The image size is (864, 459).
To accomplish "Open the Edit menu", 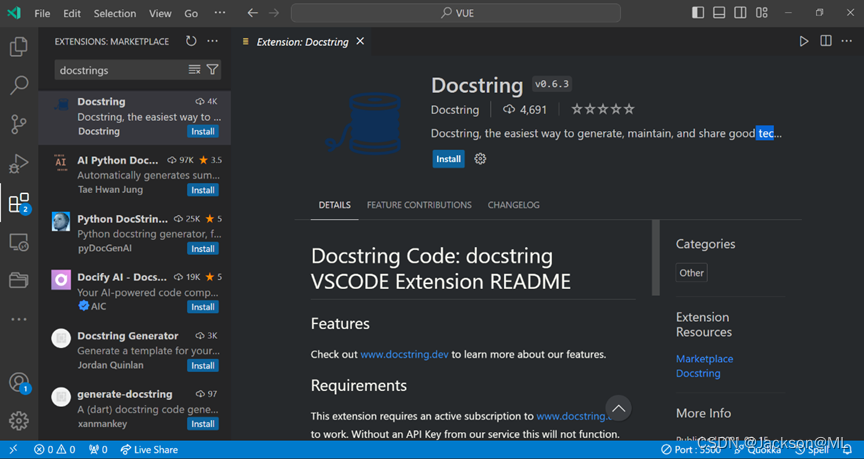I will [72, 13].
